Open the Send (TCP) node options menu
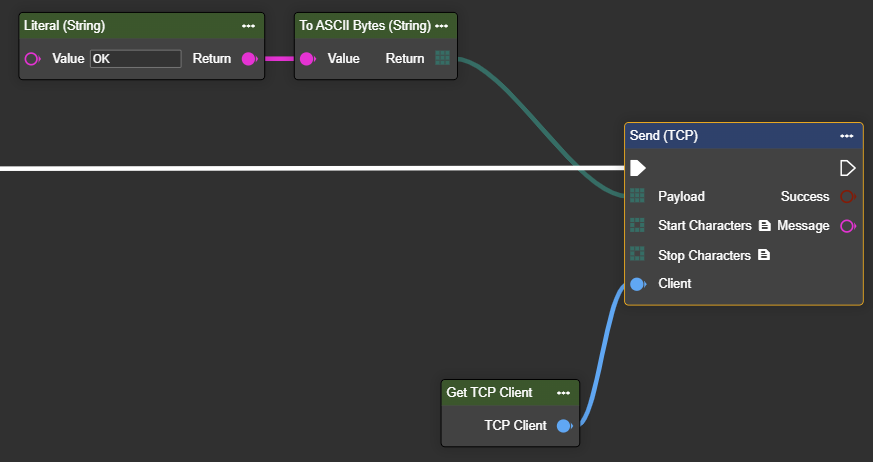This screenshot has height=462, width=873. (x=846, y=136)
